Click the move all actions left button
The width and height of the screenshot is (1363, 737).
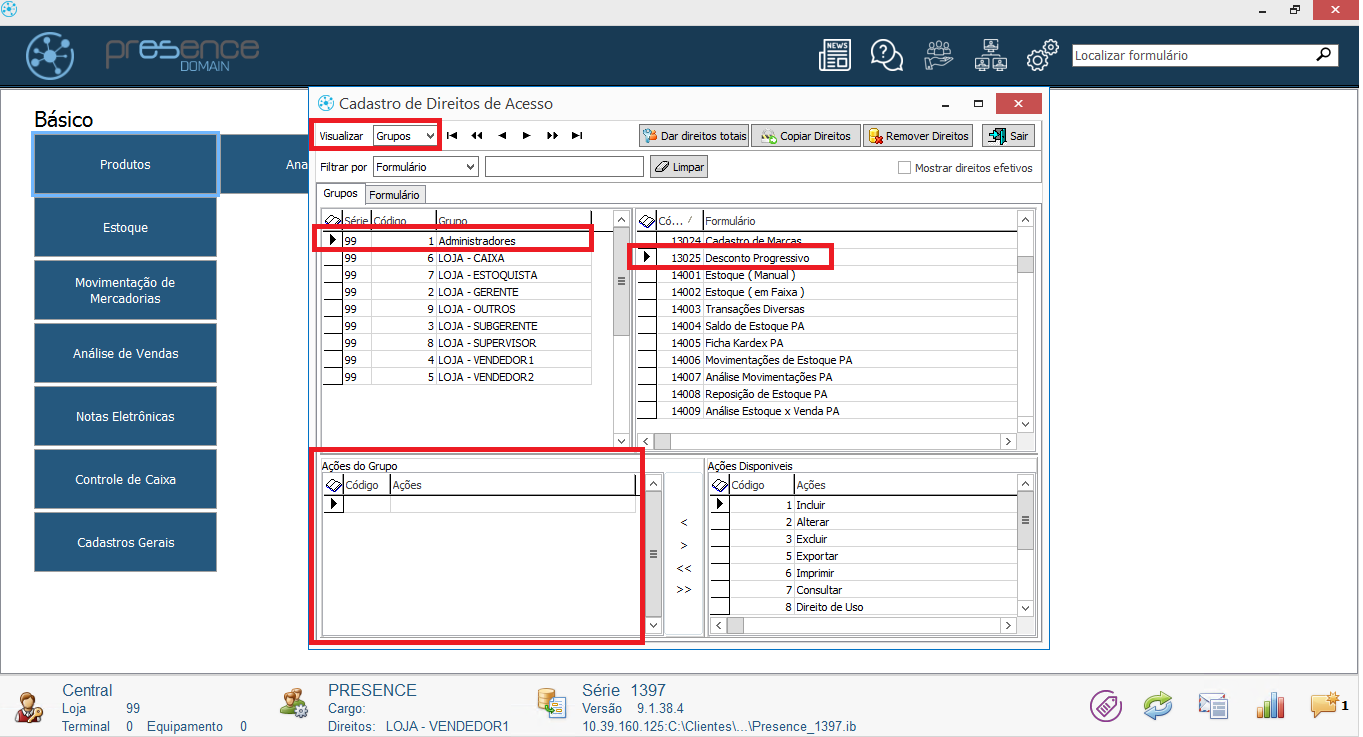[684, 568]
